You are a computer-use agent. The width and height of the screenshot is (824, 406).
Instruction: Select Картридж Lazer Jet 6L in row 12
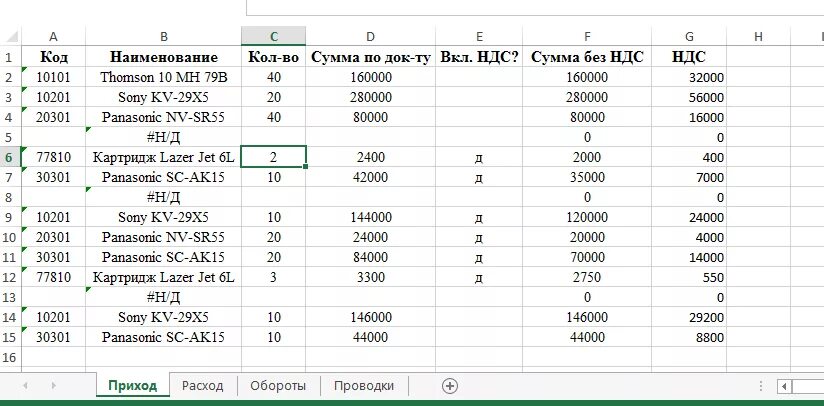coord(163,277)
